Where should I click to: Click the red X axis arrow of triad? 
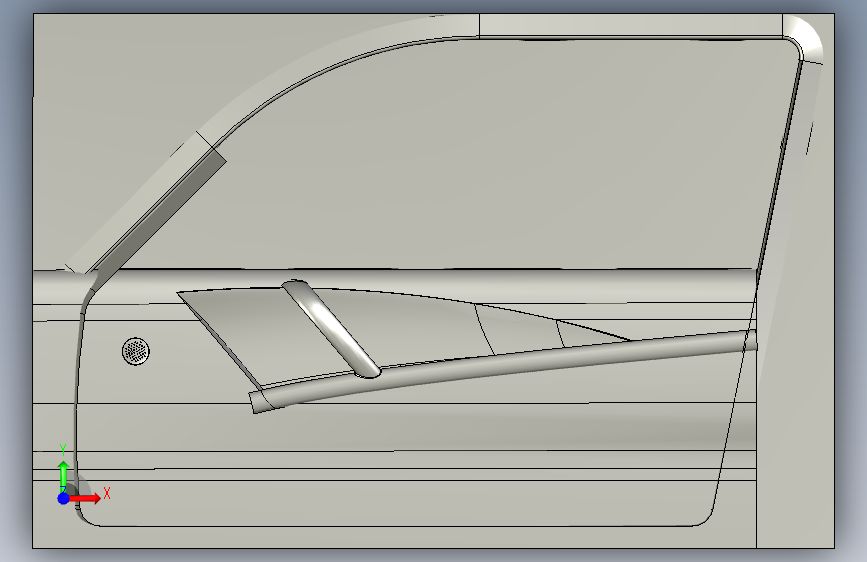pos(86,498)
